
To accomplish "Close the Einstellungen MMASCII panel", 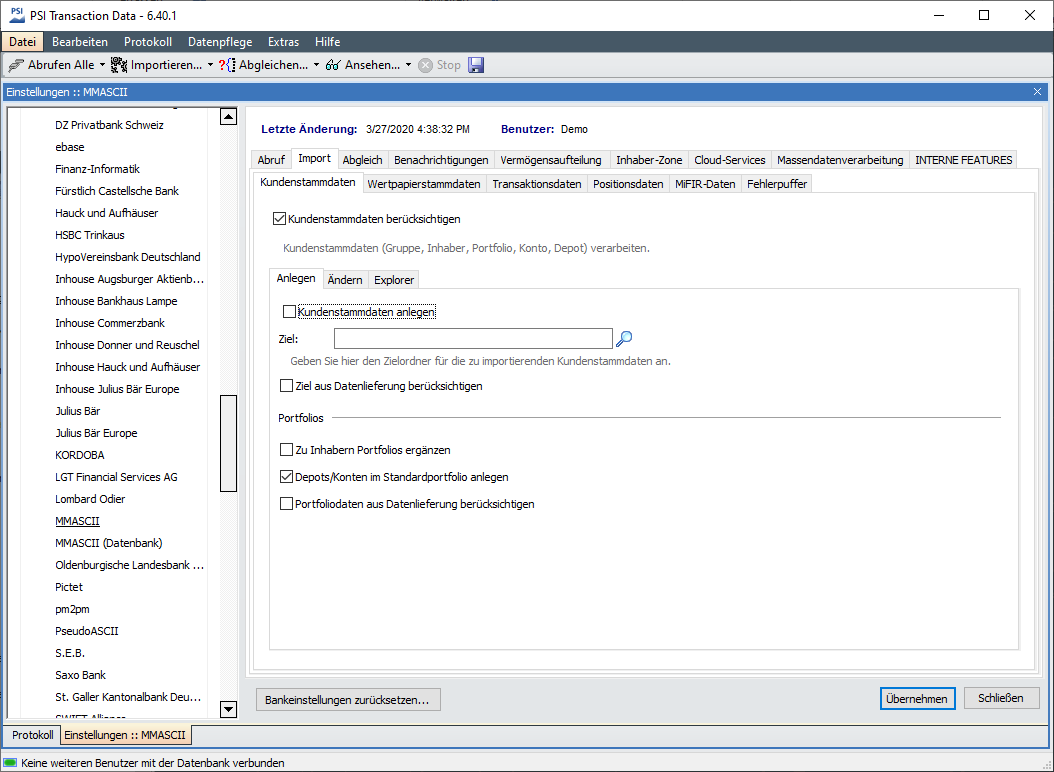I will click(x=1037, y=91).
